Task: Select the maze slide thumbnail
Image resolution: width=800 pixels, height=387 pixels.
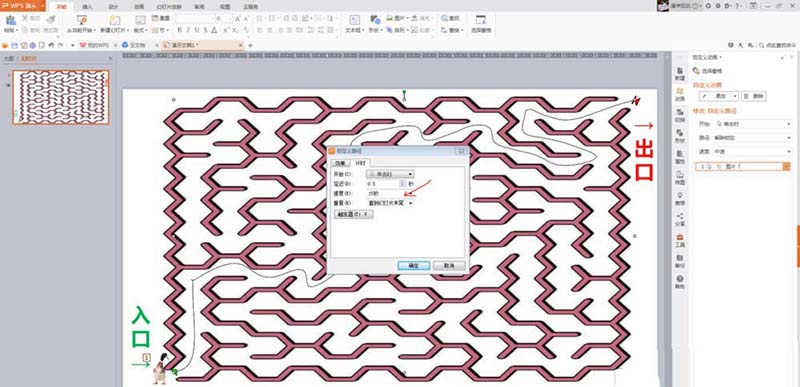Action: (x=61, y=97)
